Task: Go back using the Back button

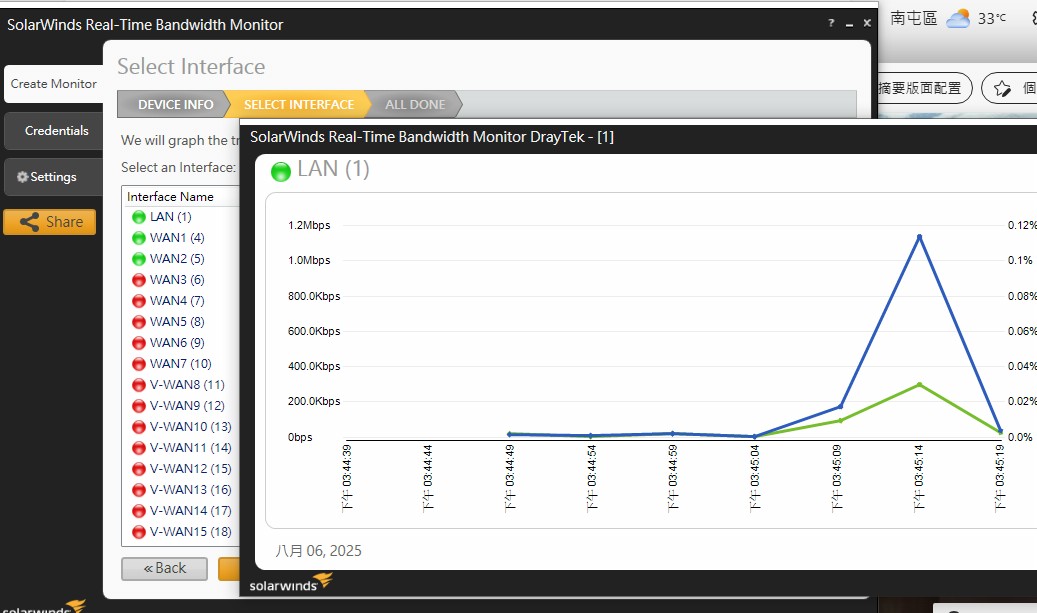Action: 164,568
